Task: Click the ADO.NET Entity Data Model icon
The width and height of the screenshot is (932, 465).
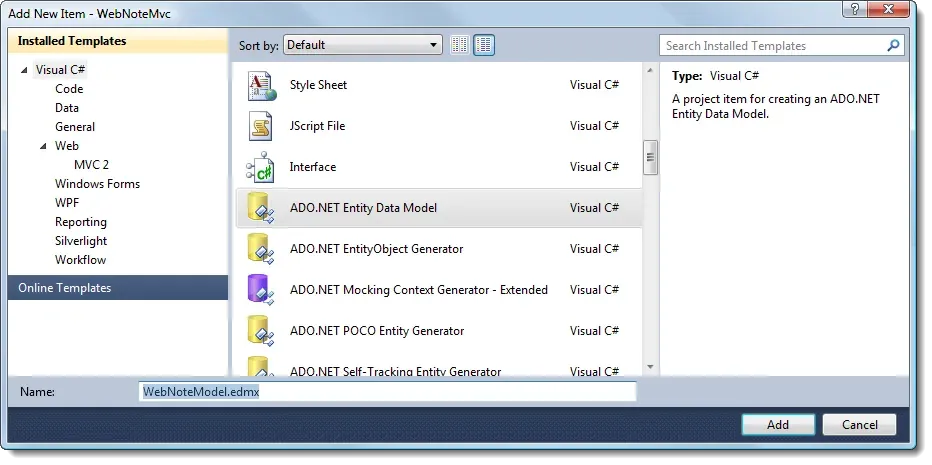Action: pyautogui.click(x=260, y=208)
